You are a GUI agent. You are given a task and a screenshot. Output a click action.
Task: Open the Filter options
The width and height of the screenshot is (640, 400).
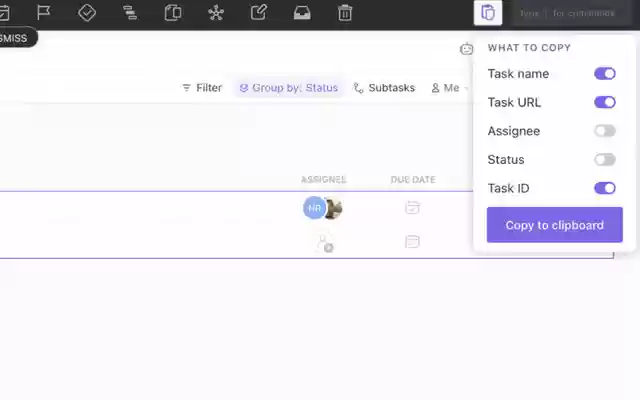coord(202,88)
